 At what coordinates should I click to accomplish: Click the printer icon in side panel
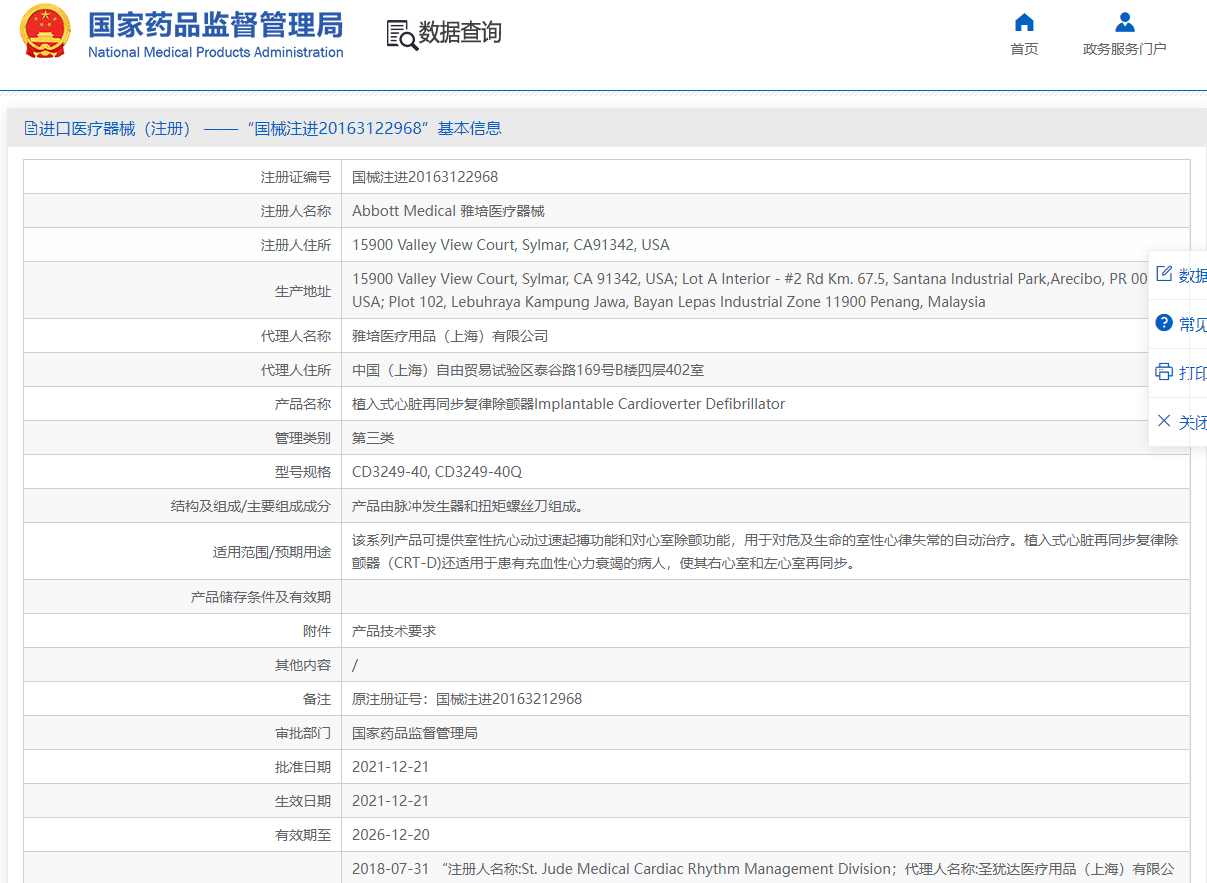click(1164, 372)
